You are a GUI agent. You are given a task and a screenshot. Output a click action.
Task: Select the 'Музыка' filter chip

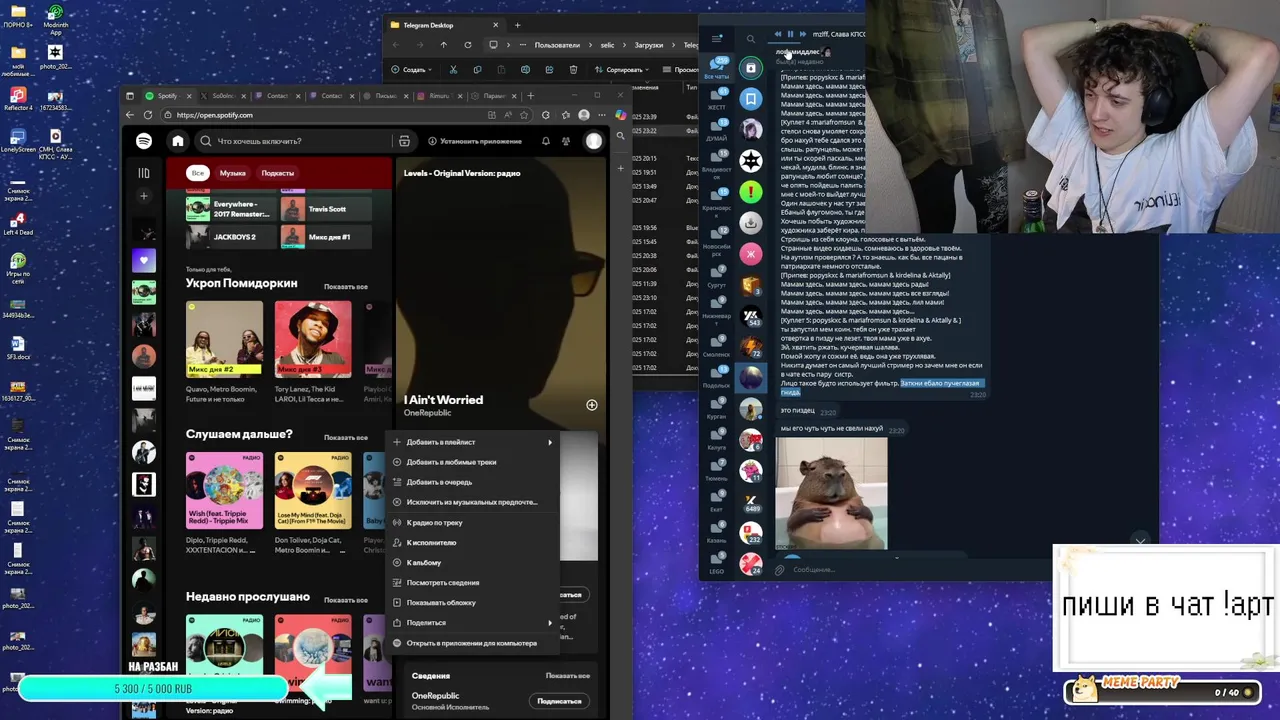click(233, 173)
